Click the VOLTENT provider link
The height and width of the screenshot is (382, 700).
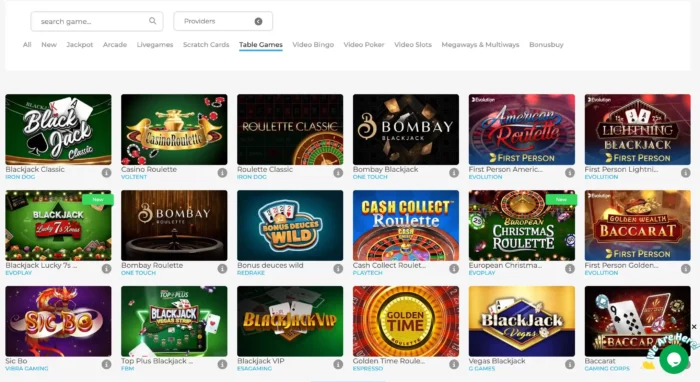pos(134,177)
